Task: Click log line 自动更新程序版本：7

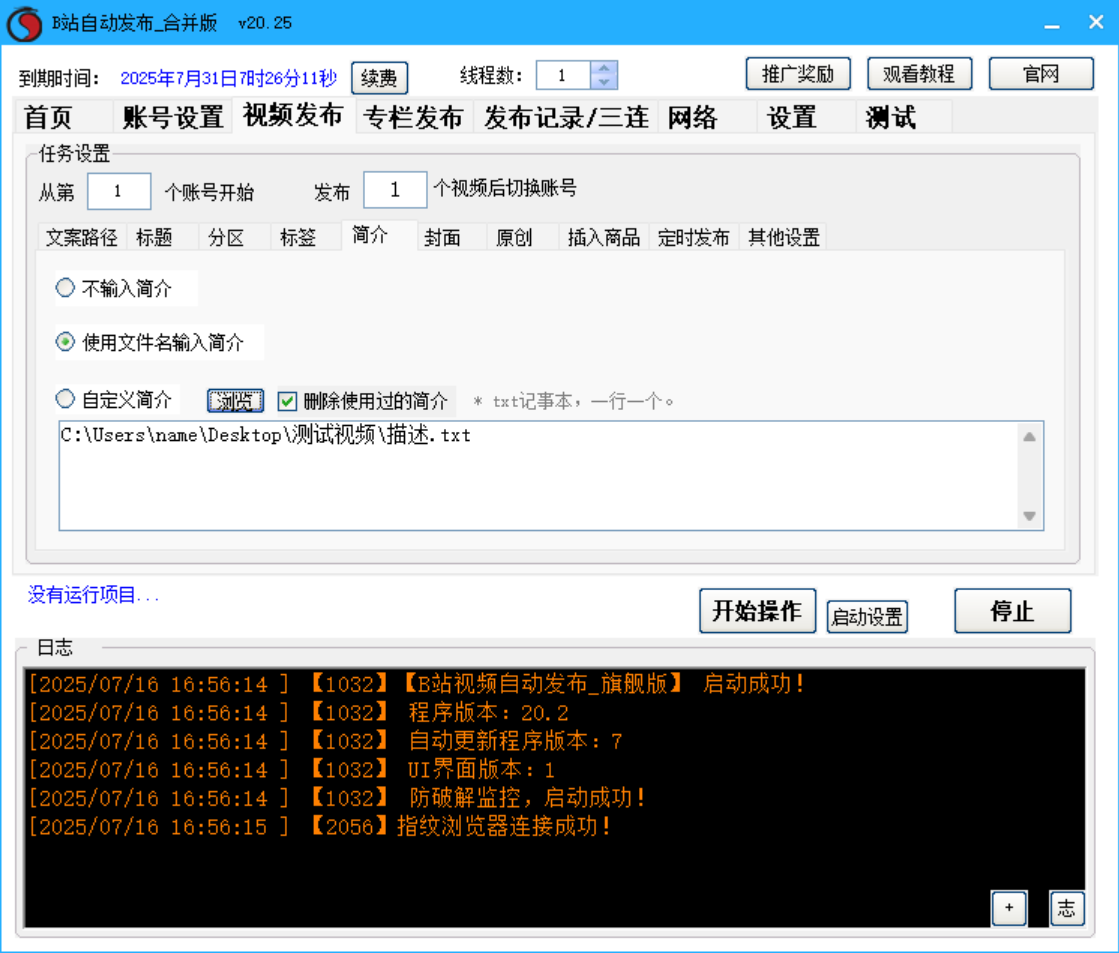Action: point(515,741)
